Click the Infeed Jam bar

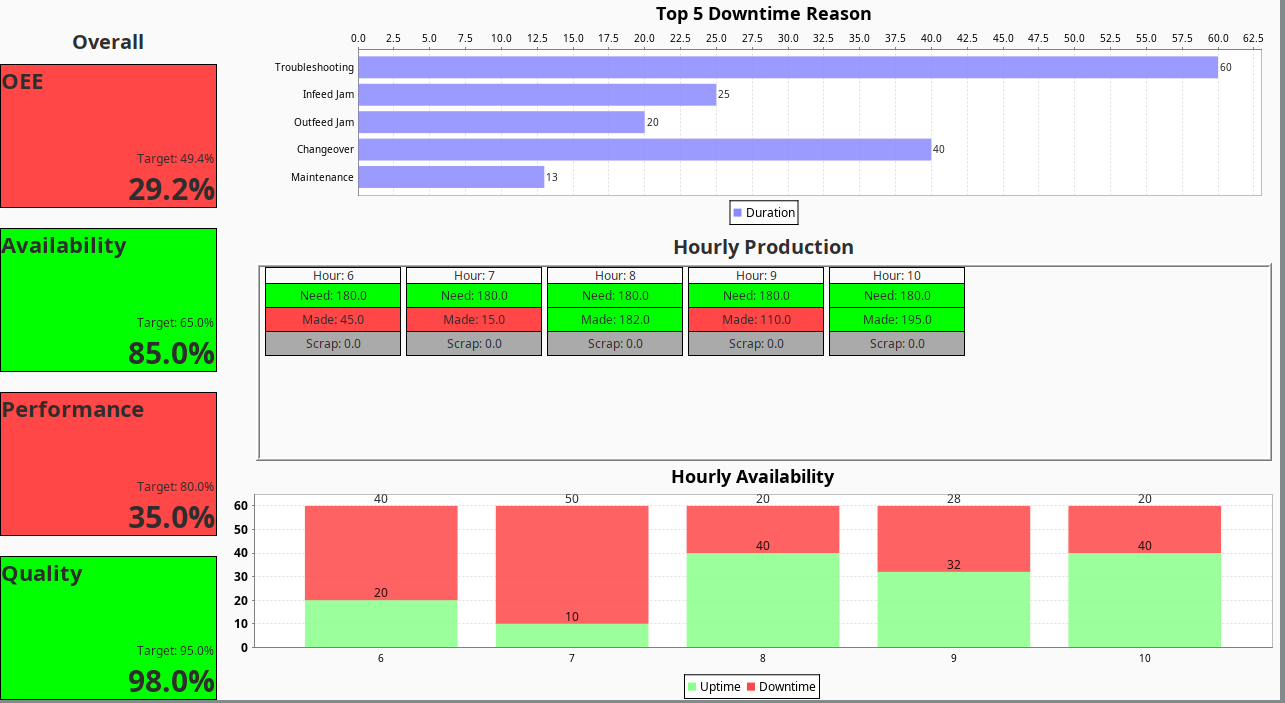coord(537,94)
